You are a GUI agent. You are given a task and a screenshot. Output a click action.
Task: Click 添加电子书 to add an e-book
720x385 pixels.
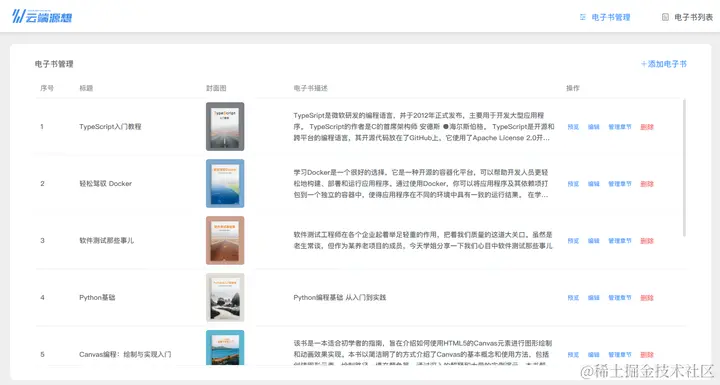664,64
